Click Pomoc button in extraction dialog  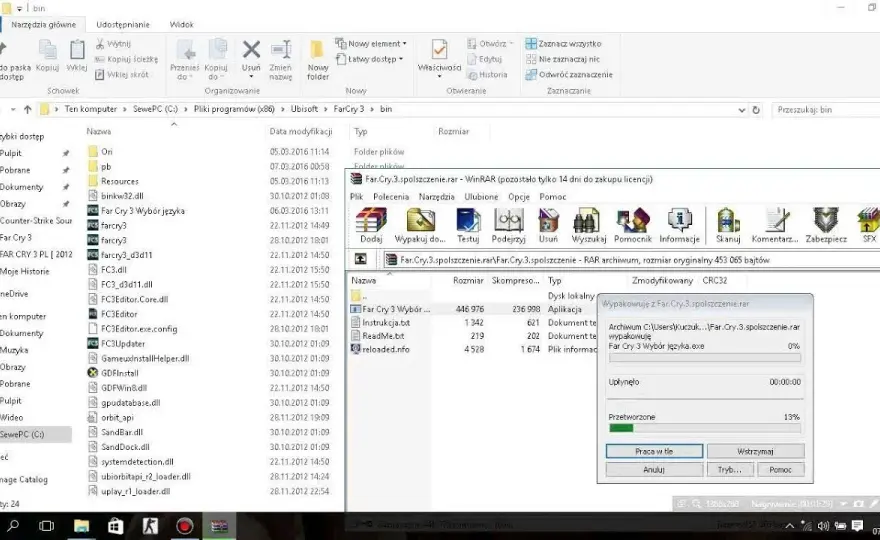click(x=780, y=470)
